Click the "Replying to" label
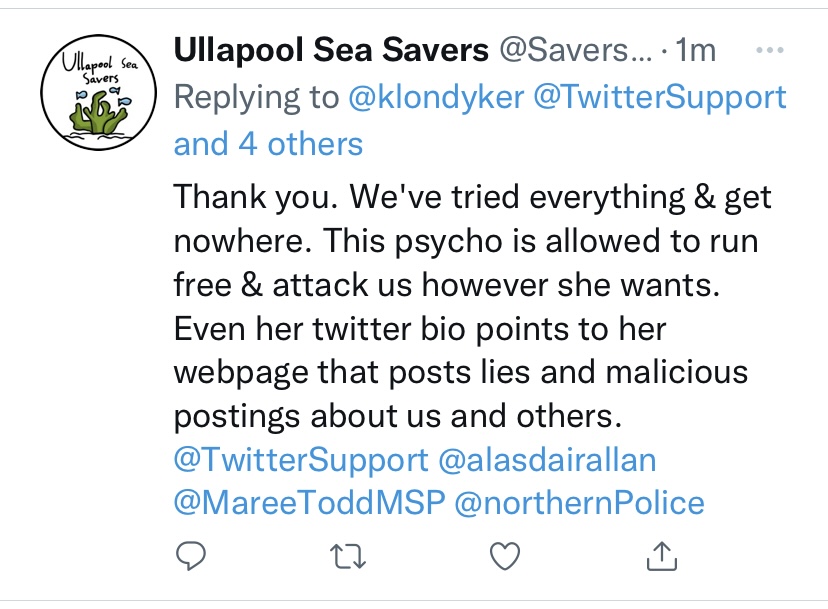828x609 pixels. point(255,97)
